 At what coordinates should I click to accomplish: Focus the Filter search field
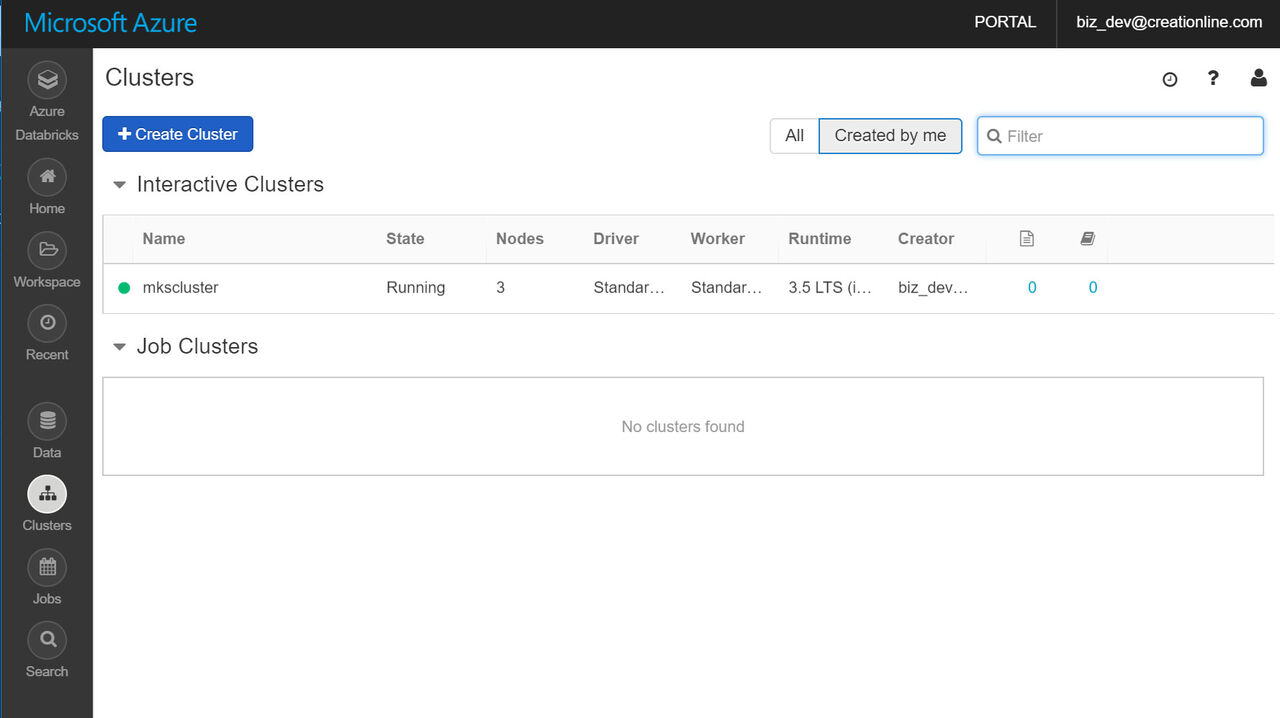pyautogui.click(x=1120, y=136)
